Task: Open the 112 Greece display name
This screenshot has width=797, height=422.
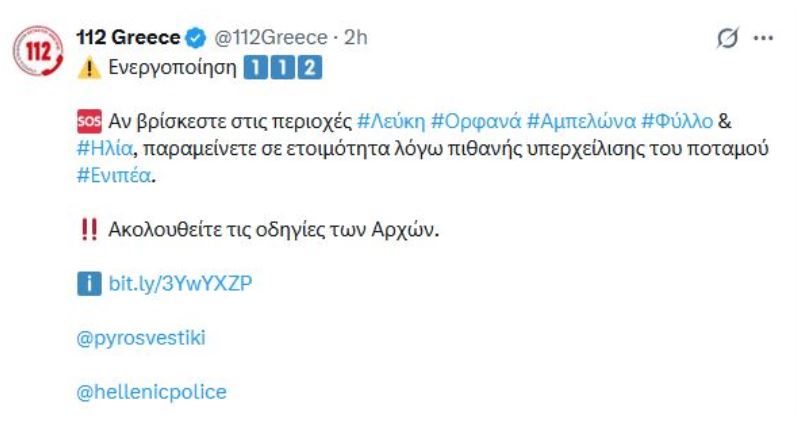Action: 129,38
